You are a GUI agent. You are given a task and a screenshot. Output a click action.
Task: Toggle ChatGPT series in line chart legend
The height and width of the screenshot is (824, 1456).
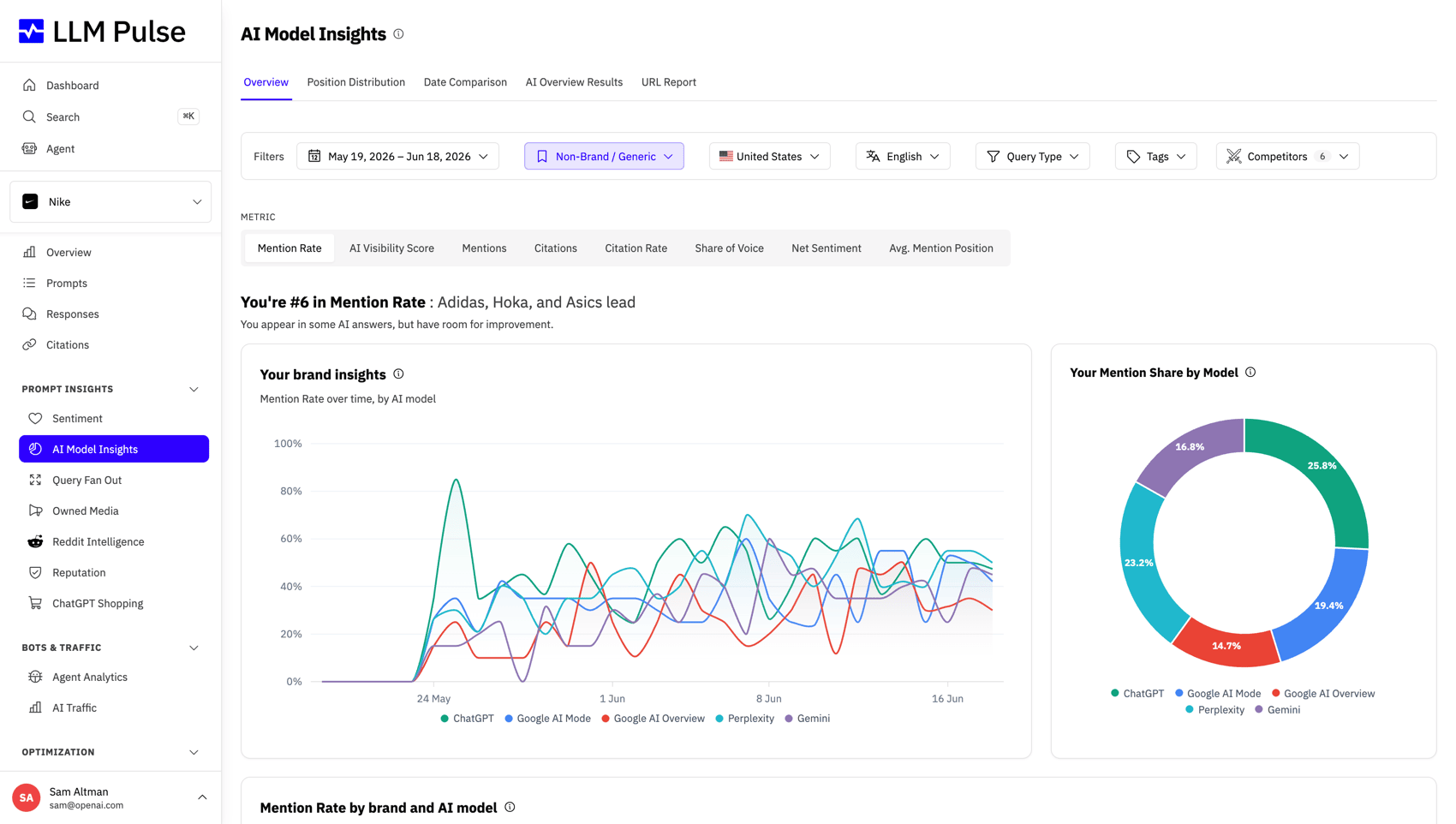point(468,719)
